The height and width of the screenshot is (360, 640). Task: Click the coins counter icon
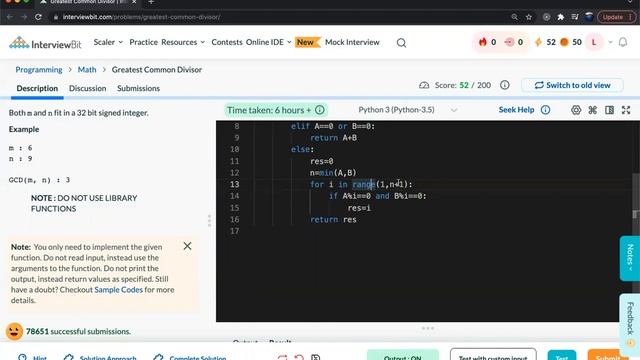[564, 42]
